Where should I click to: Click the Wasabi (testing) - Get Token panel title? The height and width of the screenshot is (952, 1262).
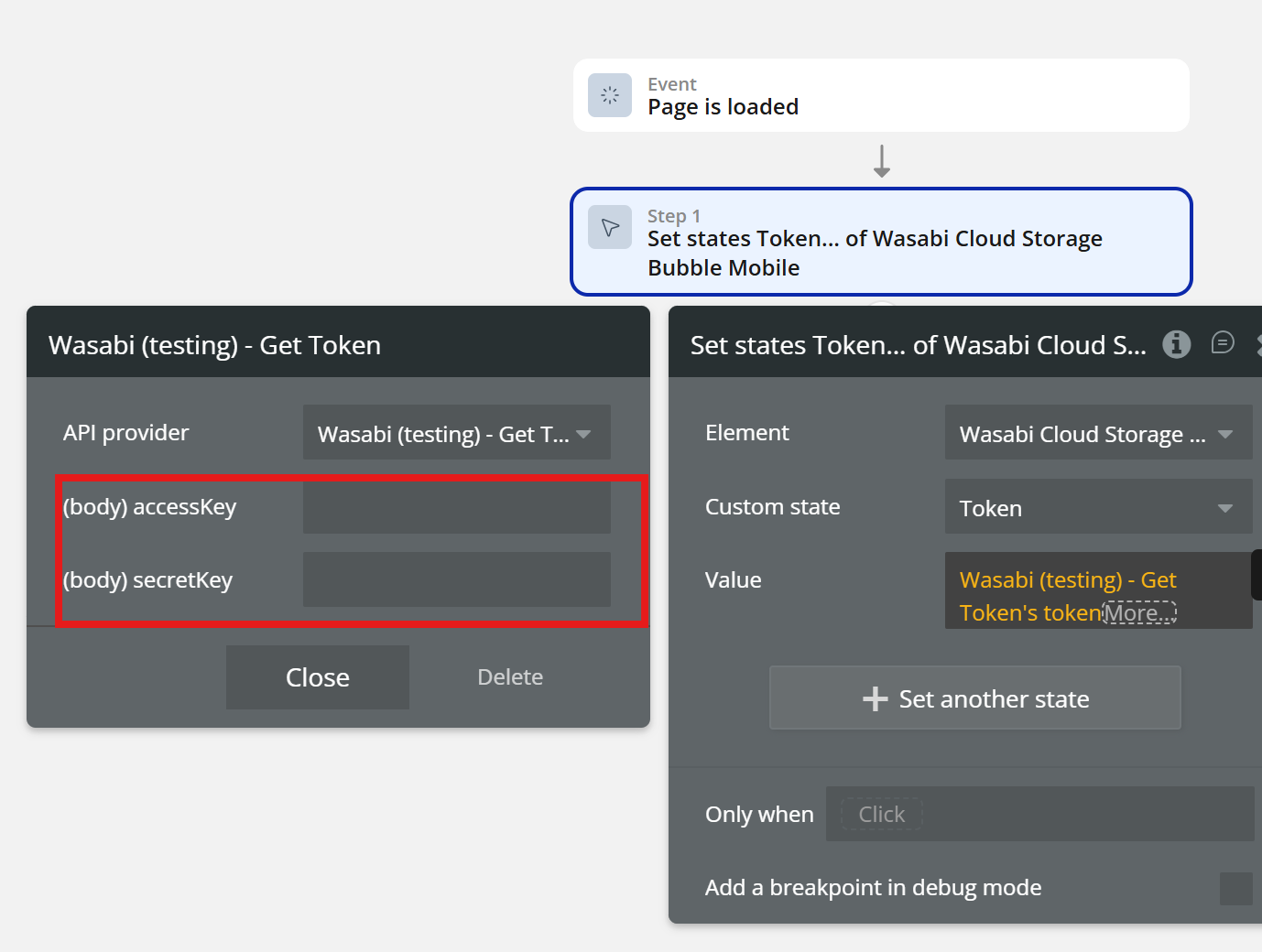pos(214,345)
